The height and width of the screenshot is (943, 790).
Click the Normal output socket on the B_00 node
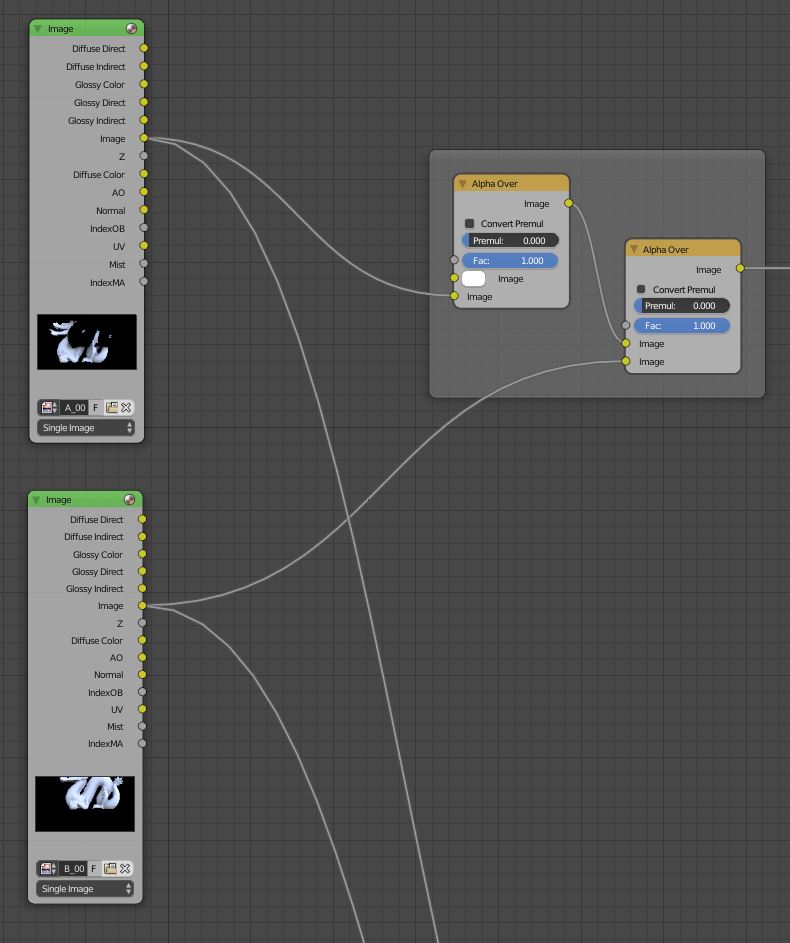coord(142,675)
